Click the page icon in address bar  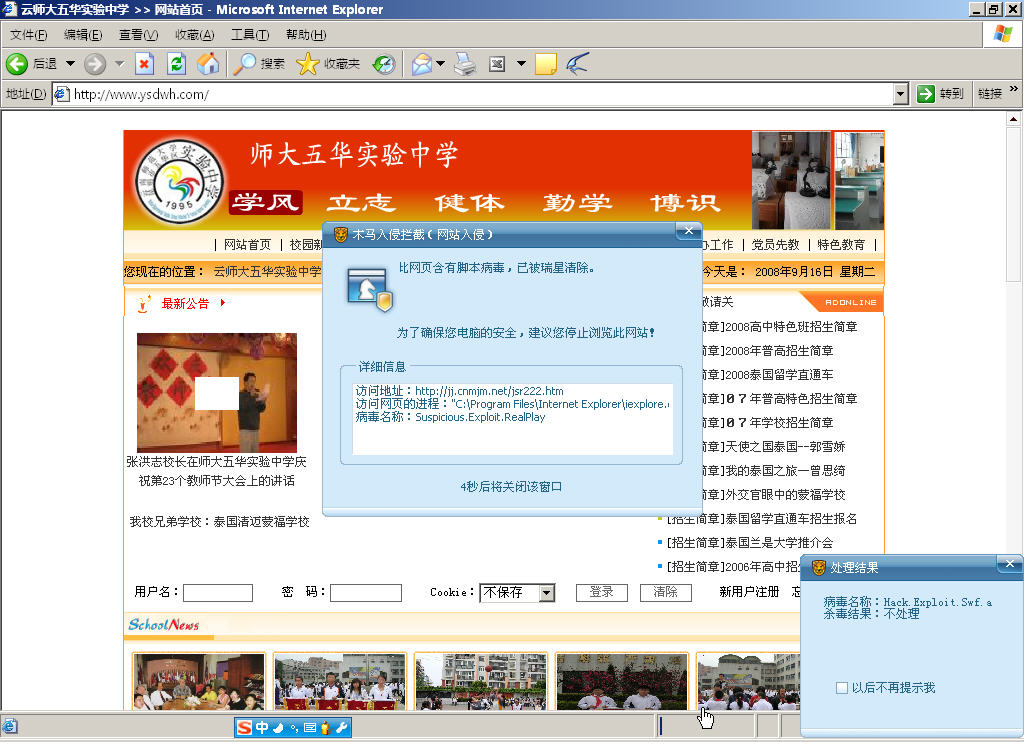pos(62,94)
